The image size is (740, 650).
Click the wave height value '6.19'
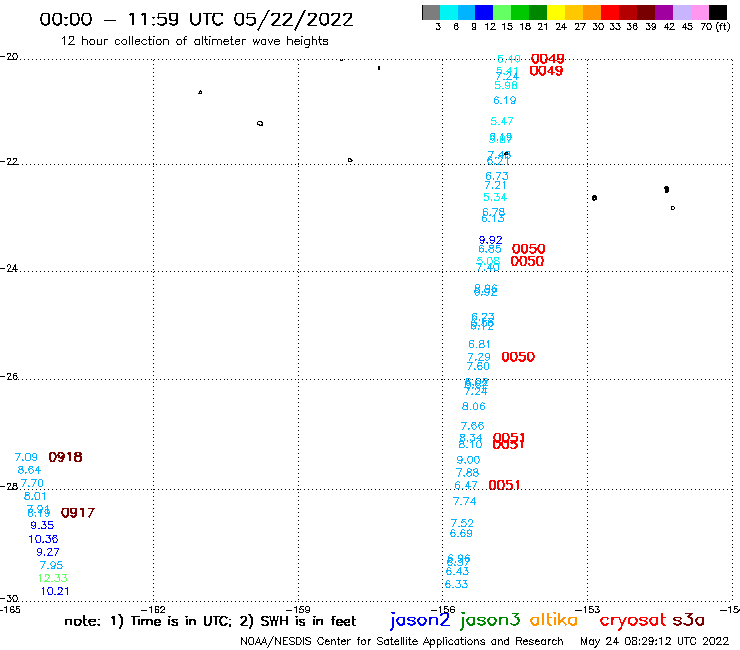505,101
